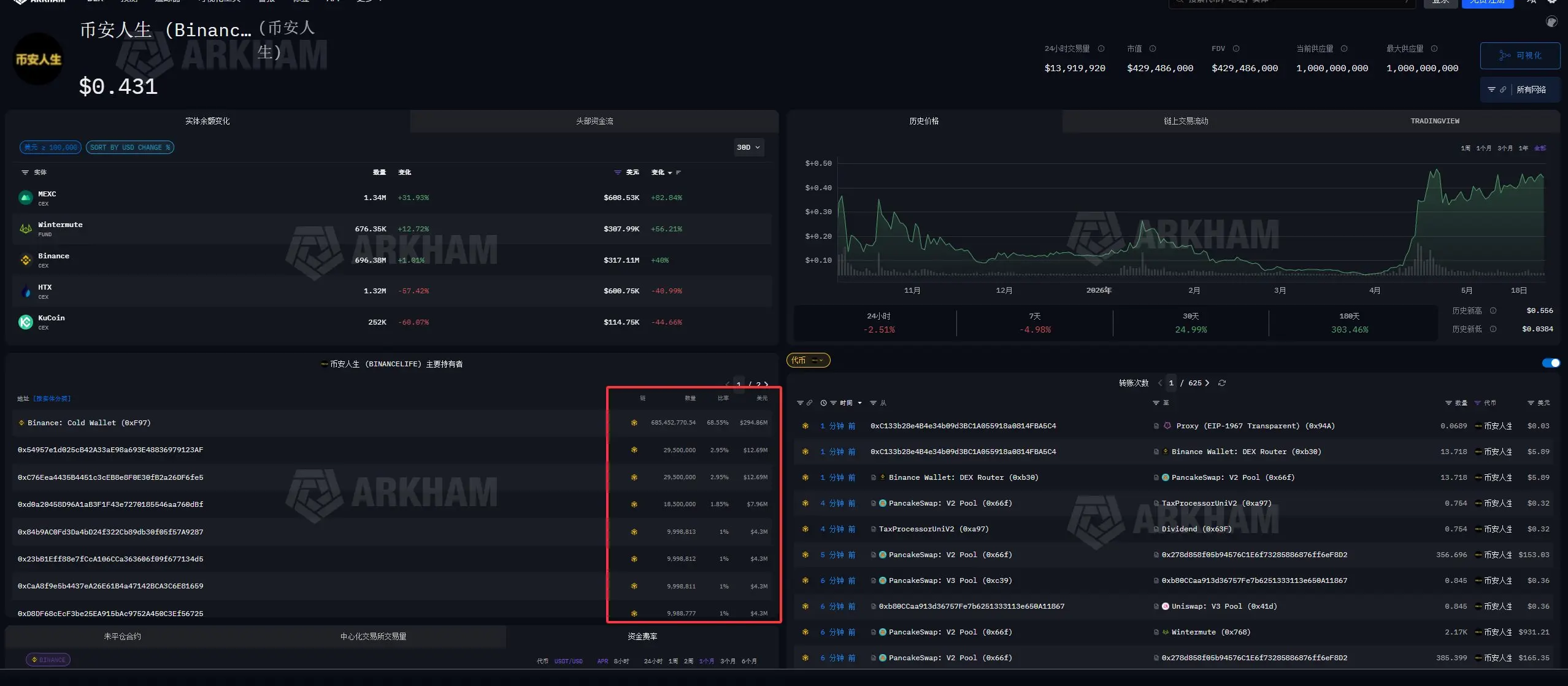
Task: Open filter icon on 至 column
Action: coord(1156,403)
